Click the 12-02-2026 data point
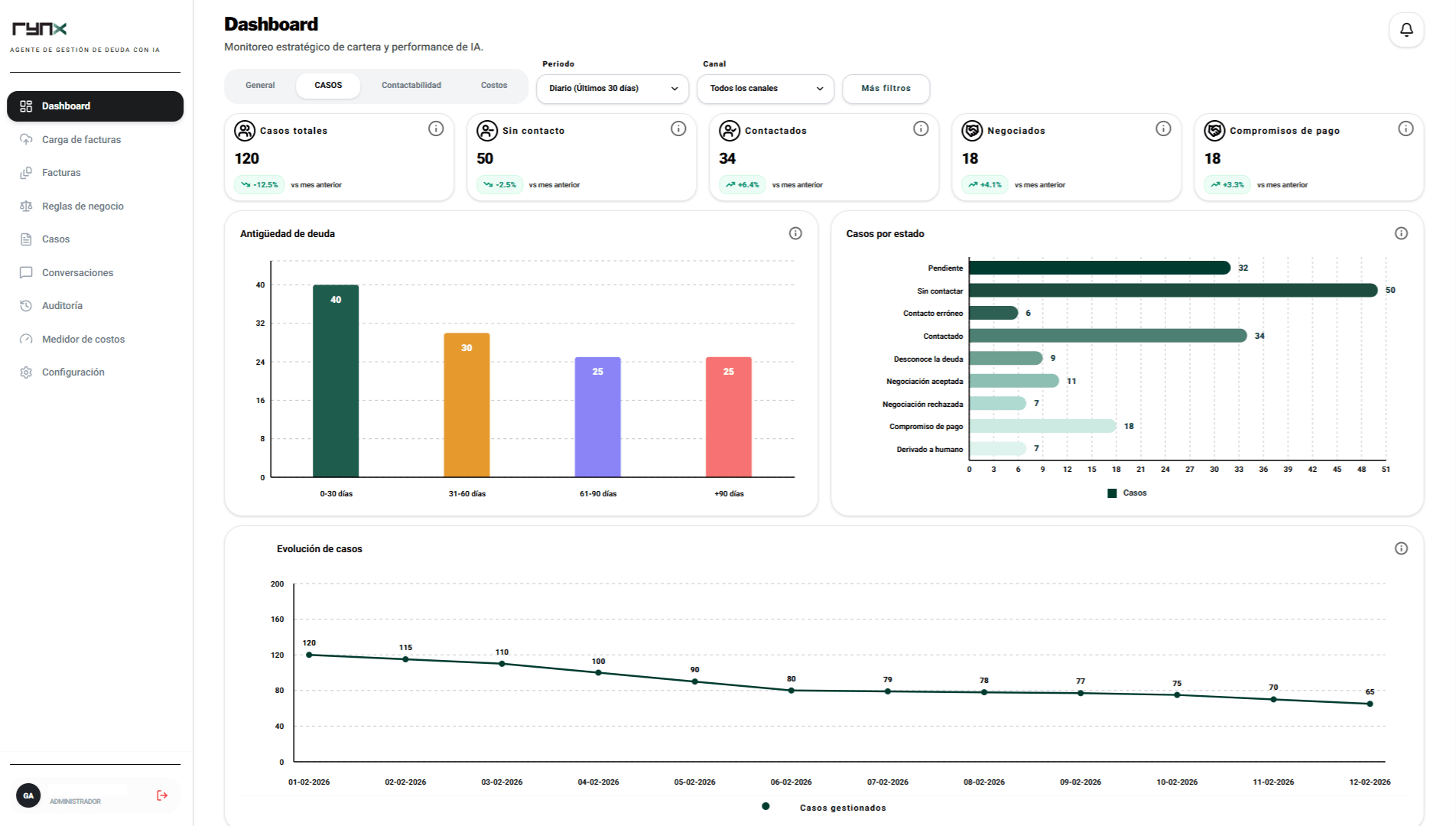The image size is (1456, 826). point(1370,704)
